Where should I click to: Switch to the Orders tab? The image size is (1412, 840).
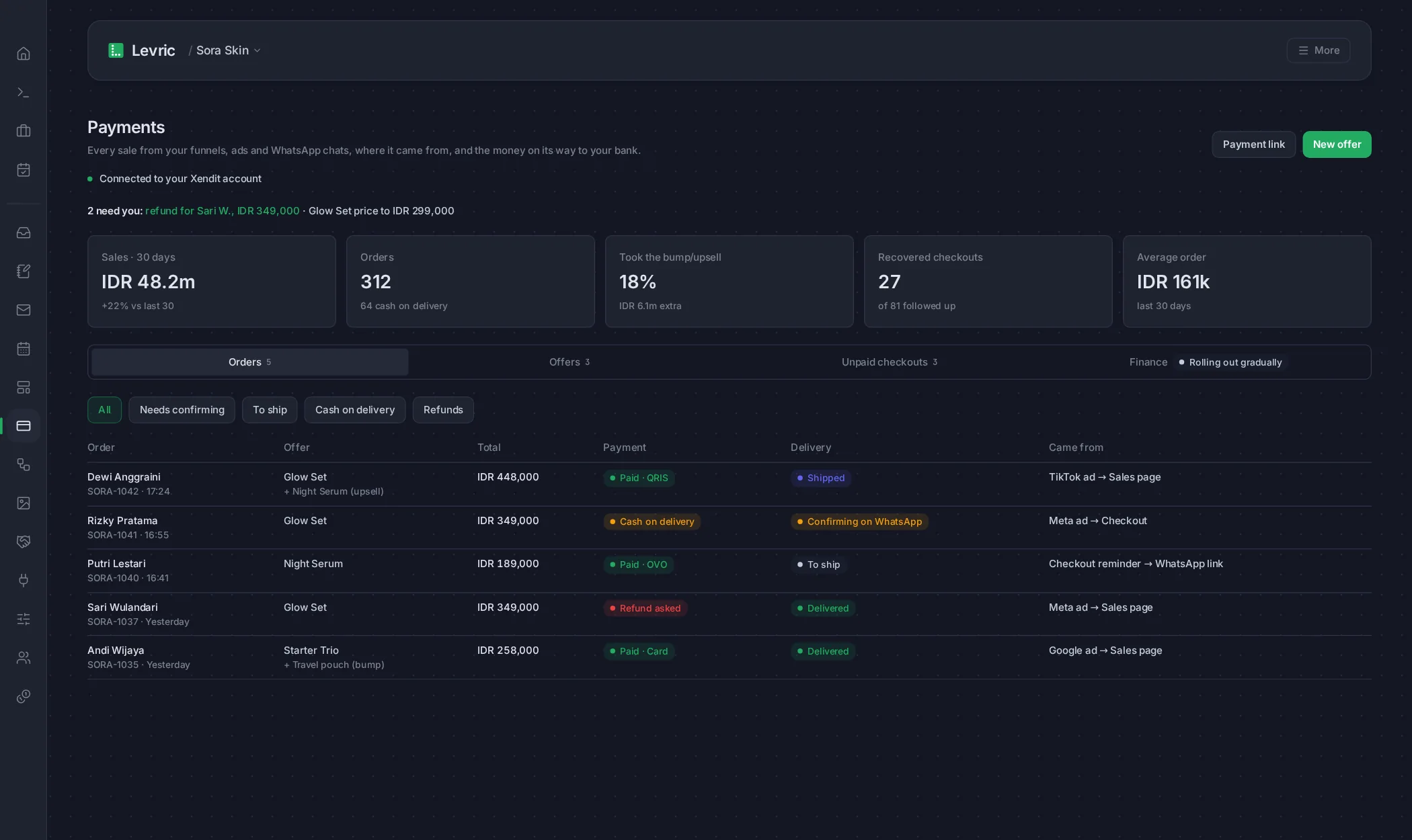click(x=249, y=362)
